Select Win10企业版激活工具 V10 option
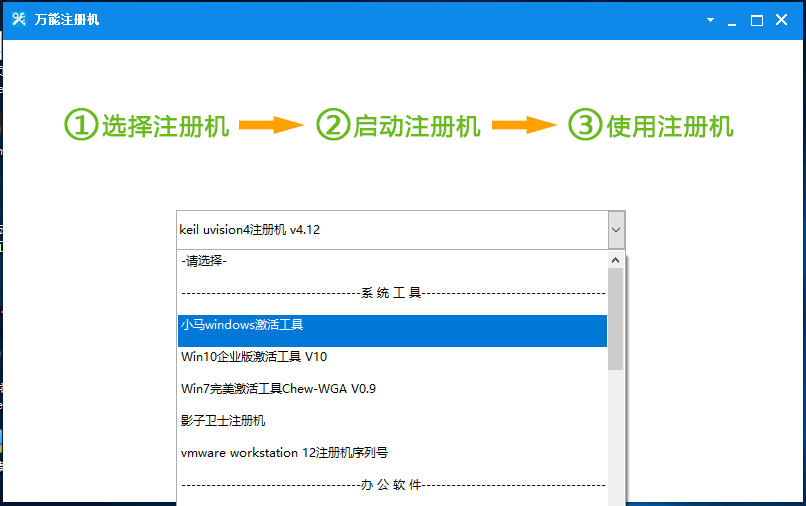The height and width of the screenshot is (506, 806). coord(254,357)
